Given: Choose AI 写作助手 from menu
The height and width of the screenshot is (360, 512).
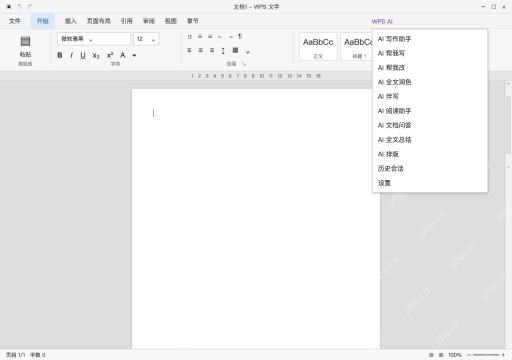Looking at the screenshot, I should pyautogui.click(x=430, y=39).
